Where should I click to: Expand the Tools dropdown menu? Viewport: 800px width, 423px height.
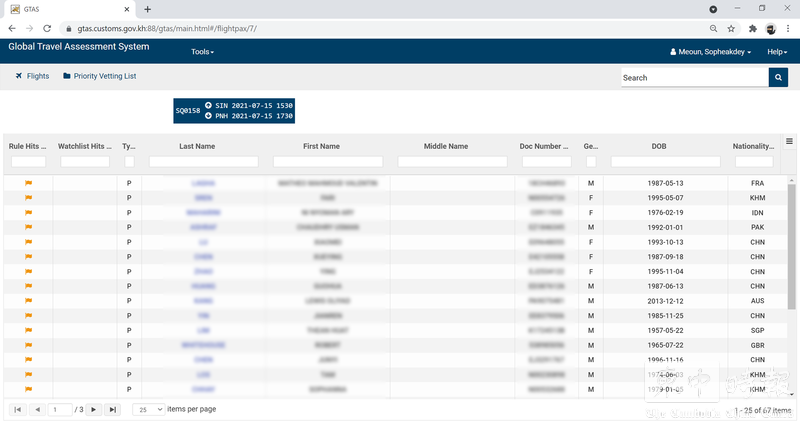click(202, 51)
